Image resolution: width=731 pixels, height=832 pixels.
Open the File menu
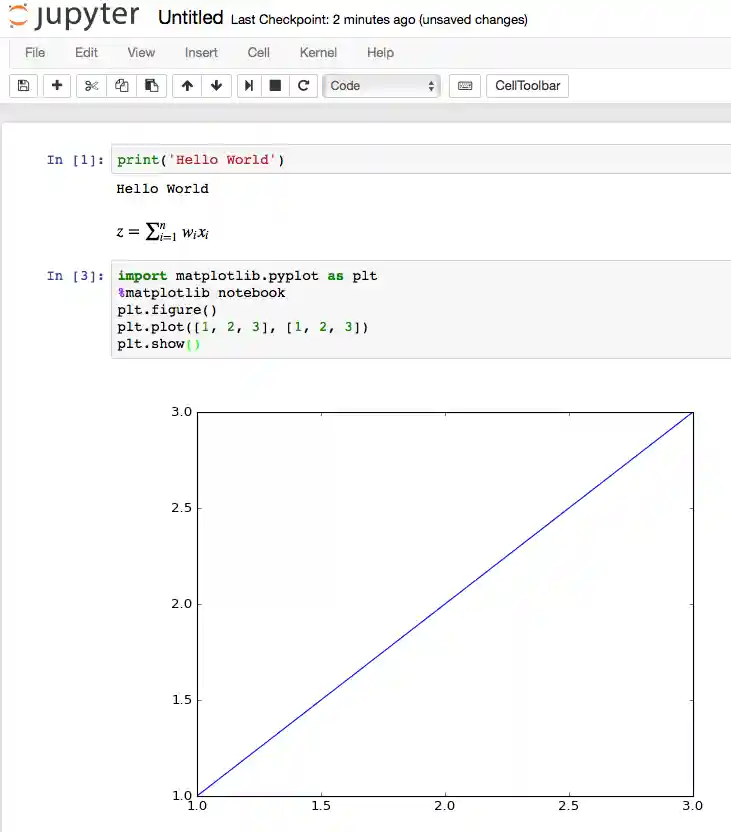(35, 52)
